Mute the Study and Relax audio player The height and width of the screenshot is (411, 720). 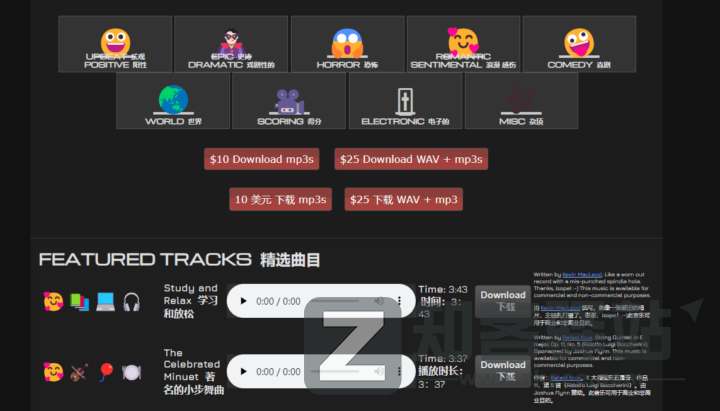tap(379, 301)
